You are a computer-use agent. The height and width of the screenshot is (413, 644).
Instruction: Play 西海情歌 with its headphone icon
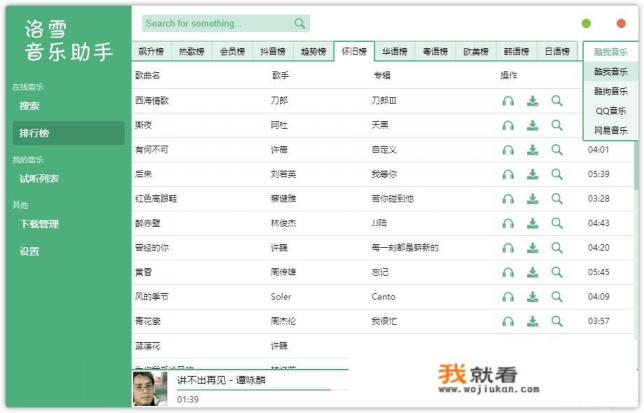508,101
